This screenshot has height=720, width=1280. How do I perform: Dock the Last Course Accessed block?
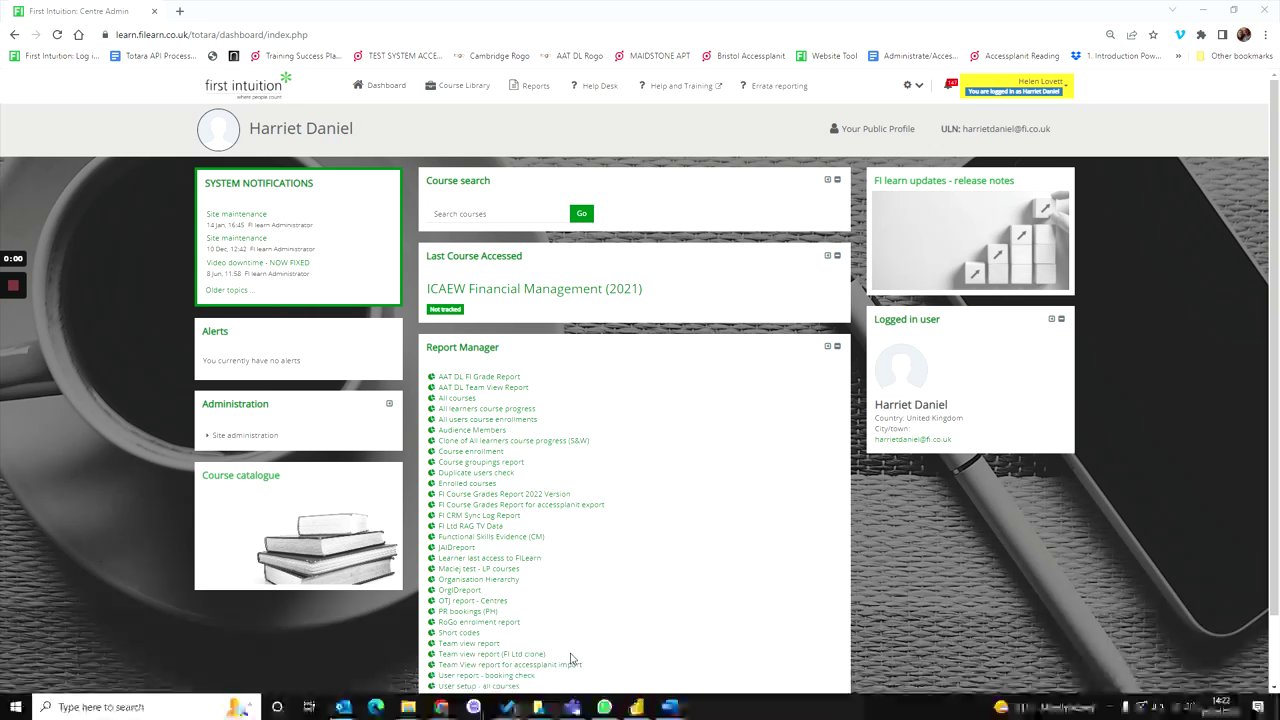coord(827,255)
